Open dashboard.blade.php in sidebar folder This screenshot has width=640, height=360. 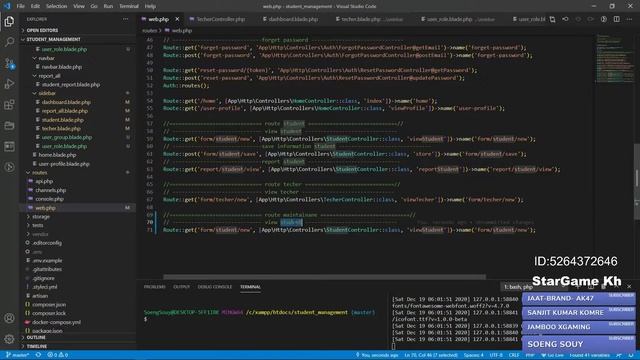click(x=66, y=102)
